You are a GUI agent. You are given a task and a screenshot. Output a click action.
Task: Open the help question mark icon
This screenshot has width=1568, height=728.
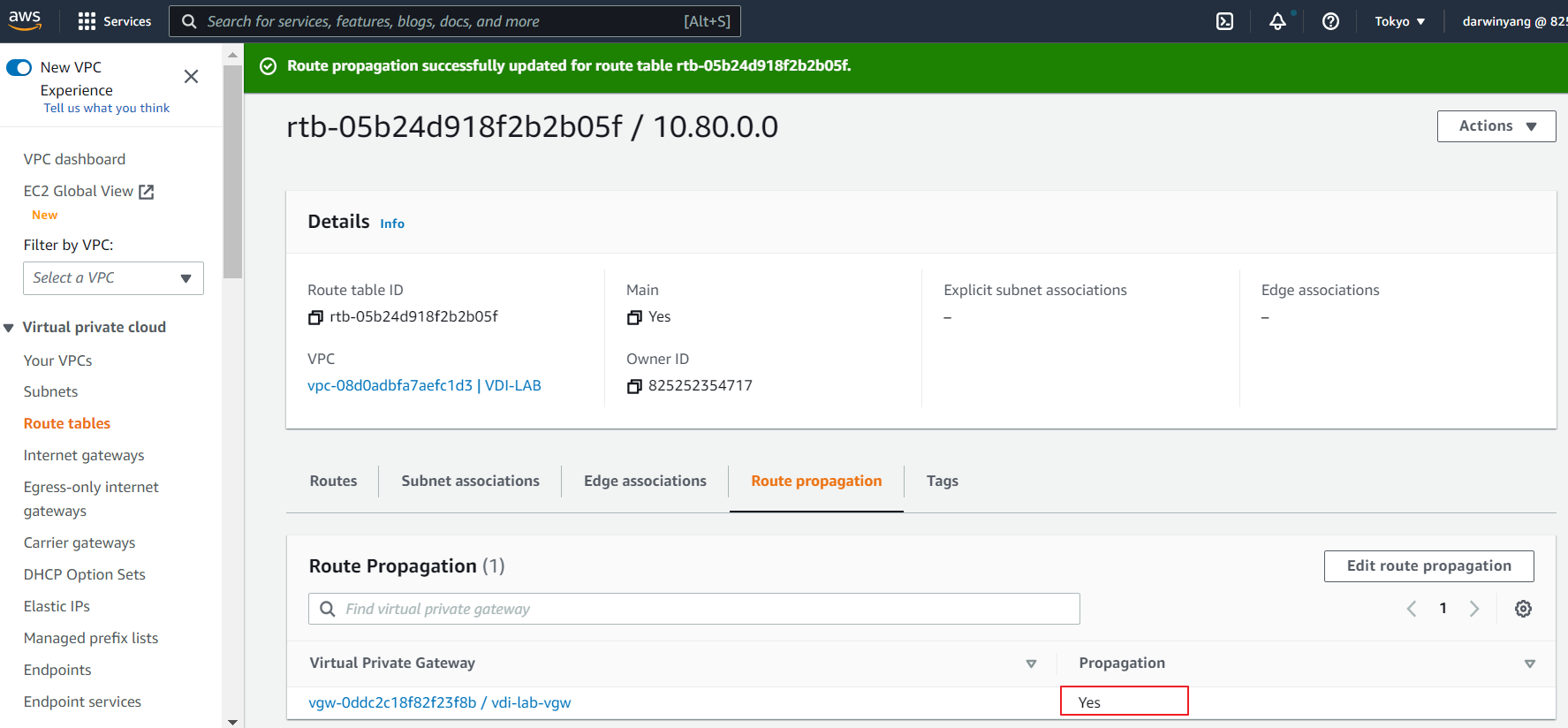(1330, 21)
